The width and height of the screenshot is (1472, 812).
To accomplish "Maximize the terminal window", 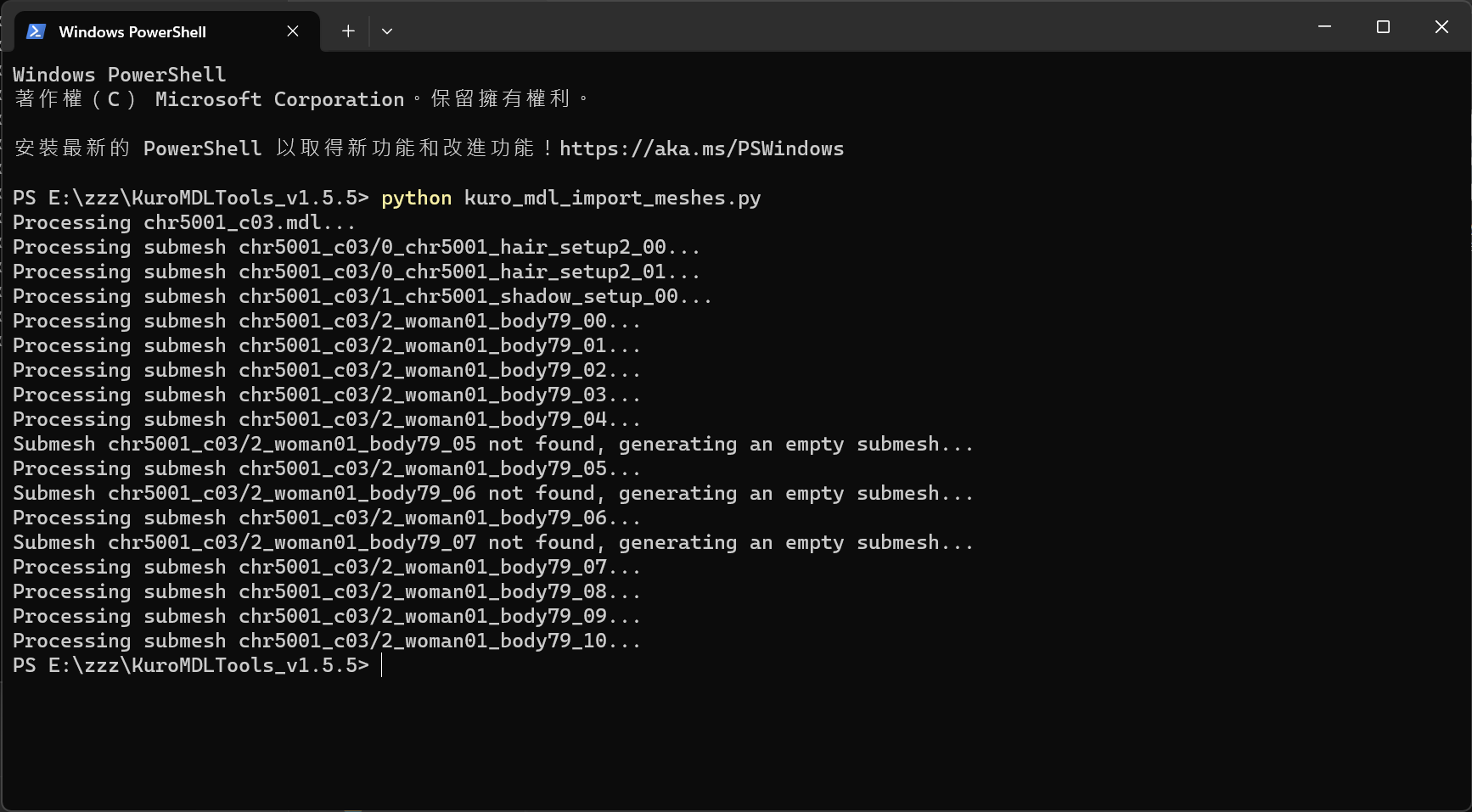I will tap(1383, 27).
